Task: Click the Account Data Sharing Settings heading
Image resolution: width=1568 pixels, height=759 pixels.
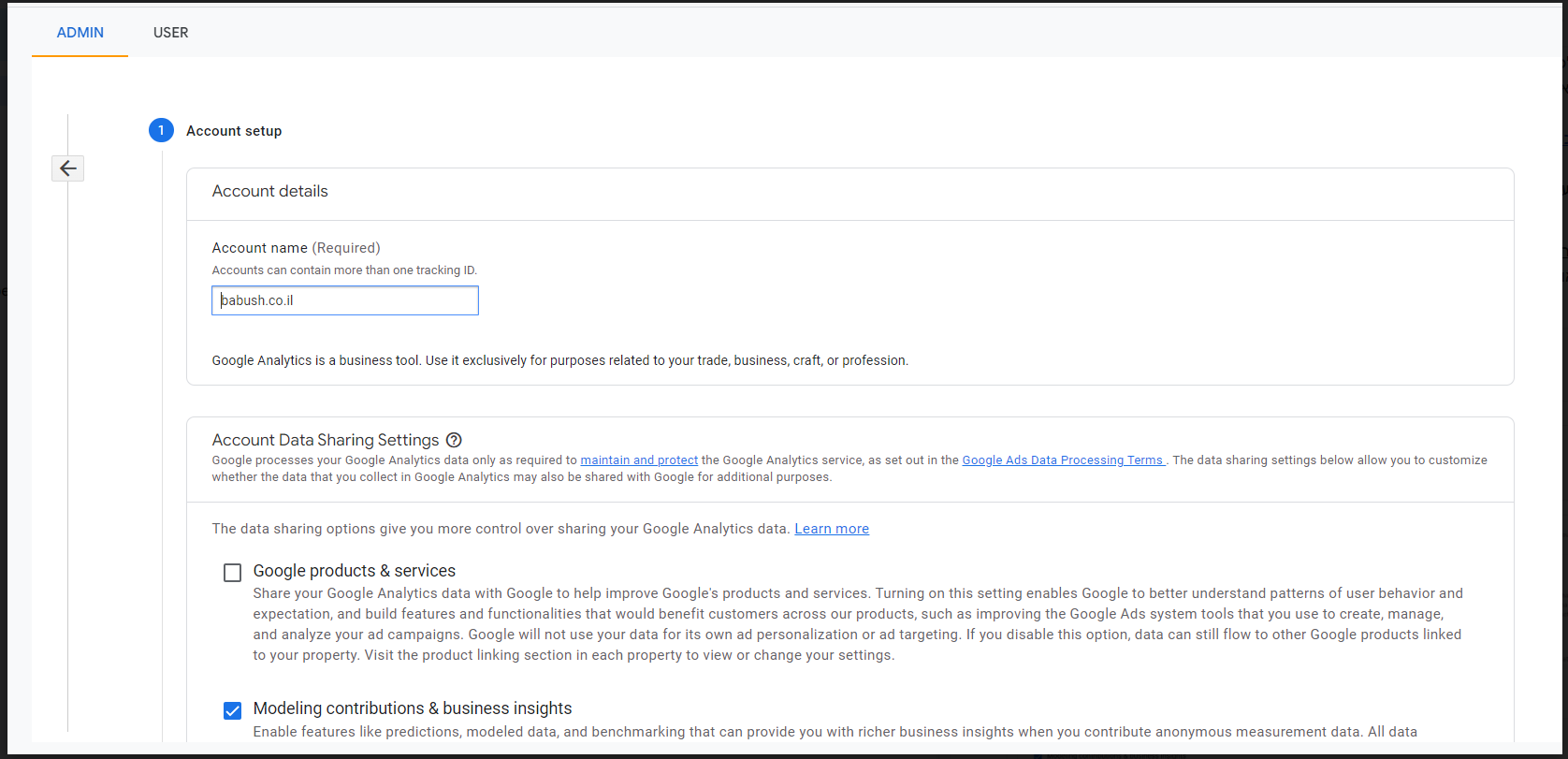Action: tap(326, 440)
